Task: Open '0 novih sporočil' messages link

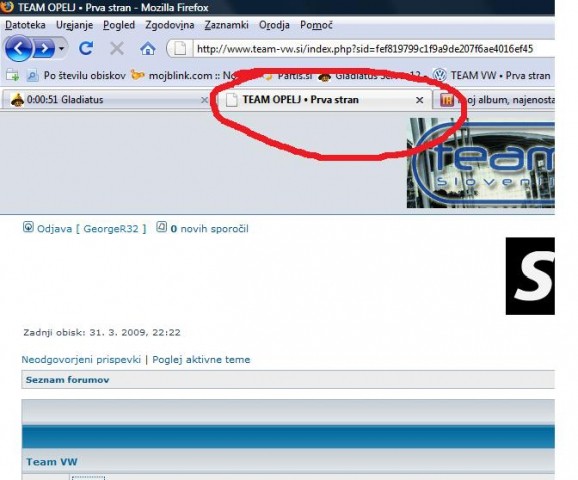Action: click(209, 229)
